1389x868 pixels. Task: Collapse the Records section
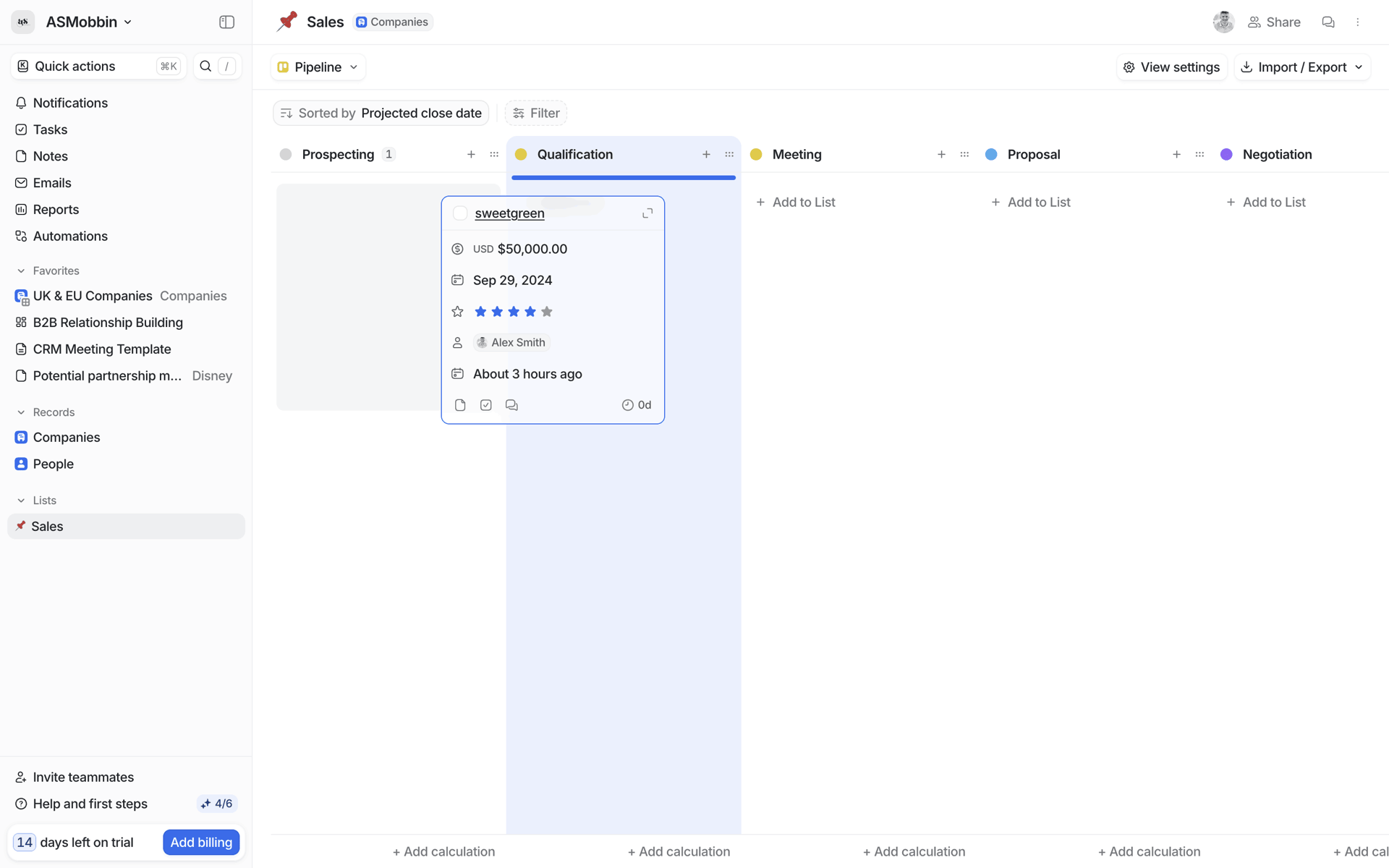[46, 412]
